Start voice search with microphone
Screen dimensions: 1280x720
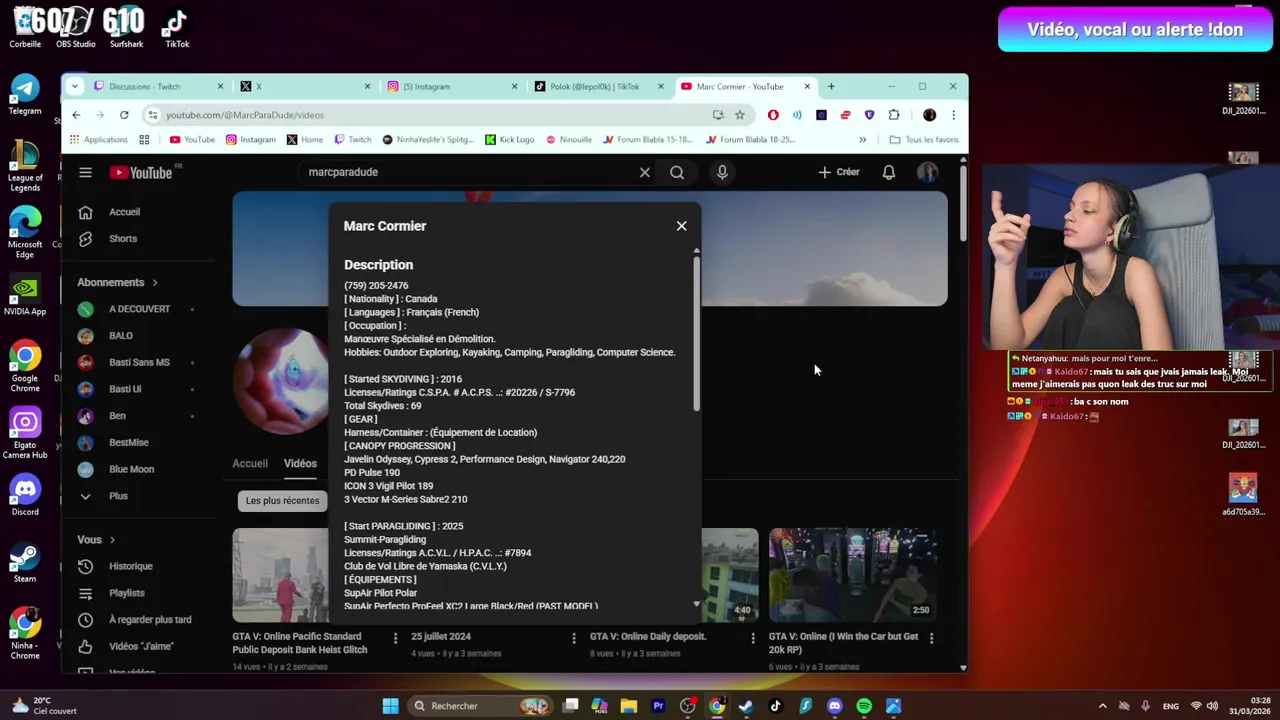[722, 172]
